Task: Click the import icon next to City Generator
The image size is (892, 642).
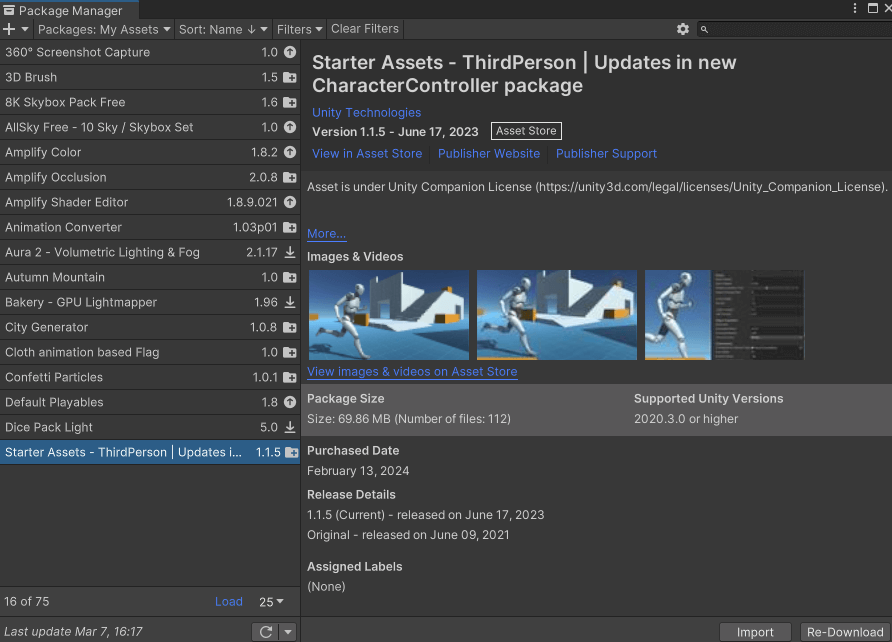Action: pyautogui.click(x=290, y=327)
